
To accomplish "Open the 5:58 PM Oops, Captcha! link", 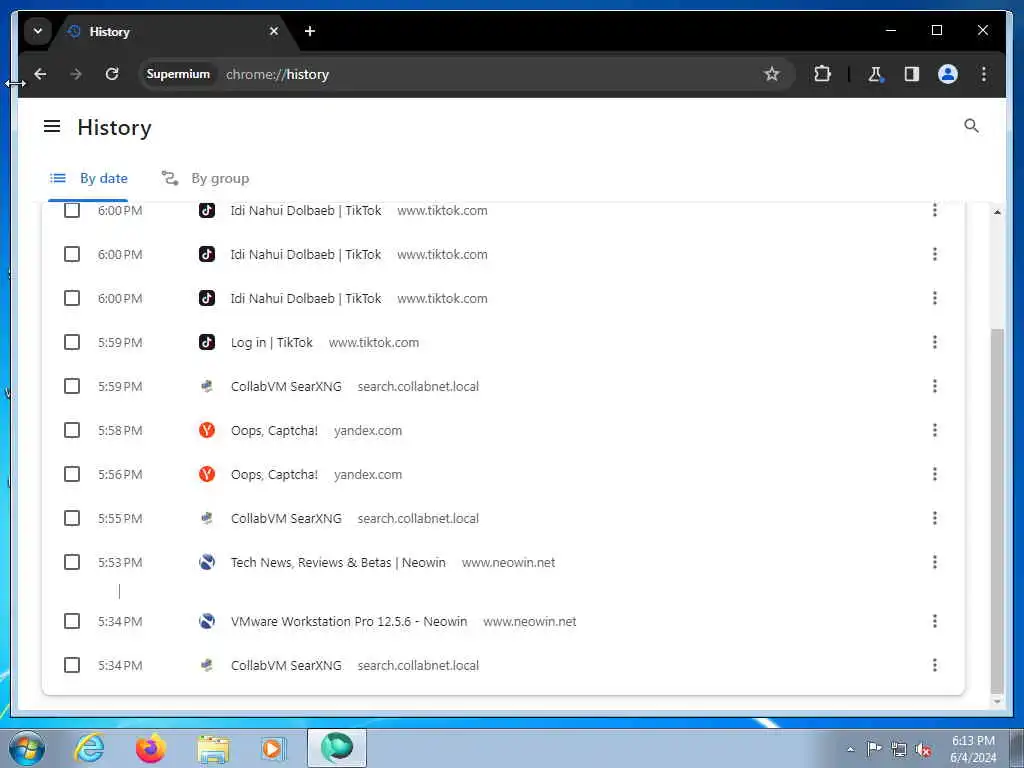I will pos(274,430).
